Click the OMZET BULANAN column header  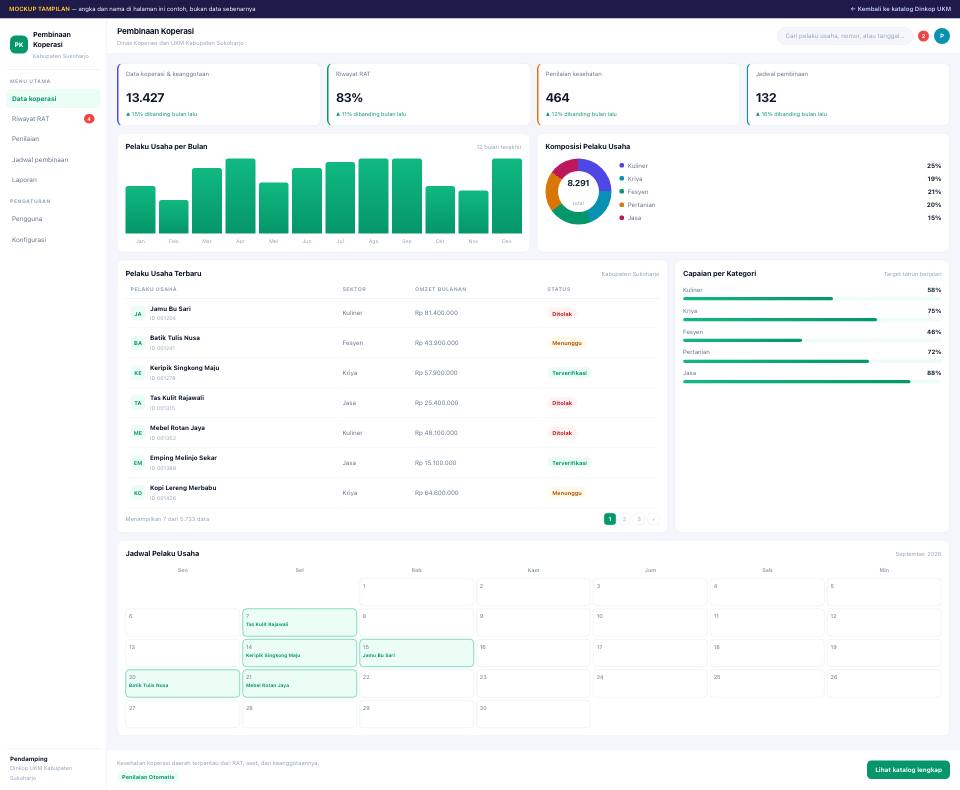(440, 289)
